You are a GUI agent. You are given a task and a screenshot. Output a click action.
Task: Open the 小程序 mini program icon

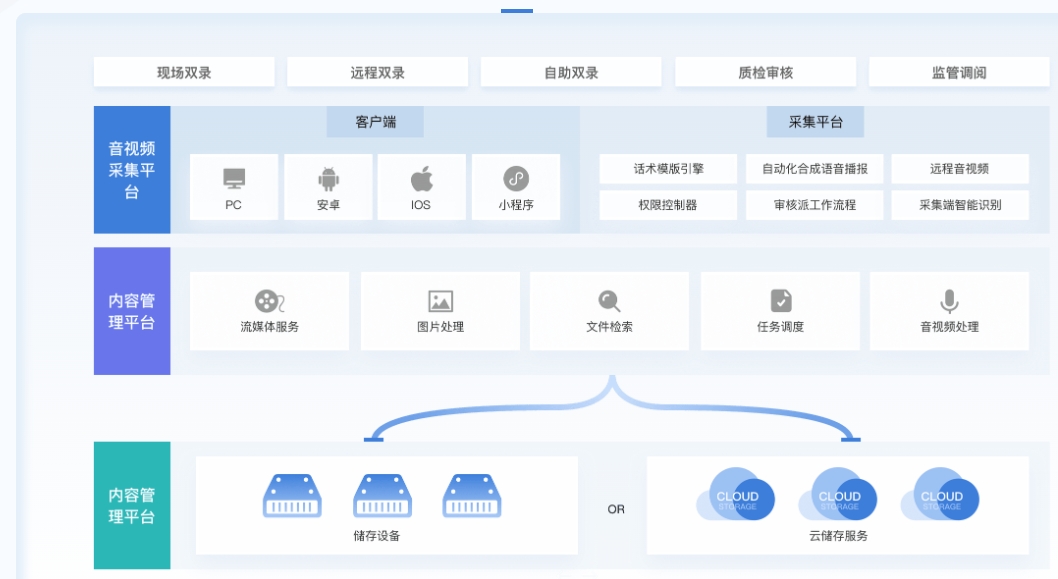click(x=516, y=179)
